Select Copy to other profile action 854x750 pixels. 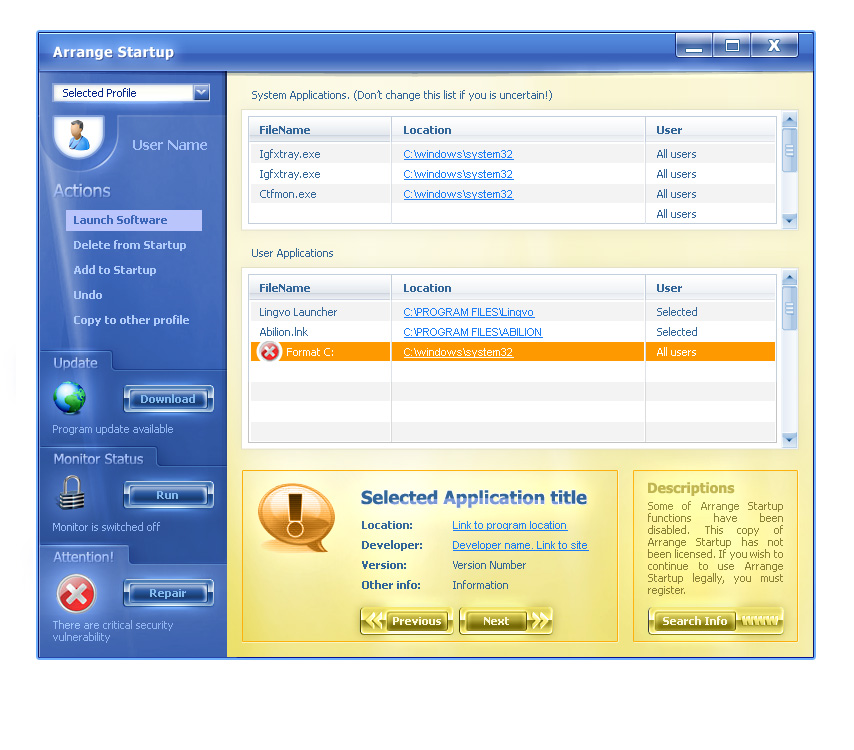click(x=129, y=319)
